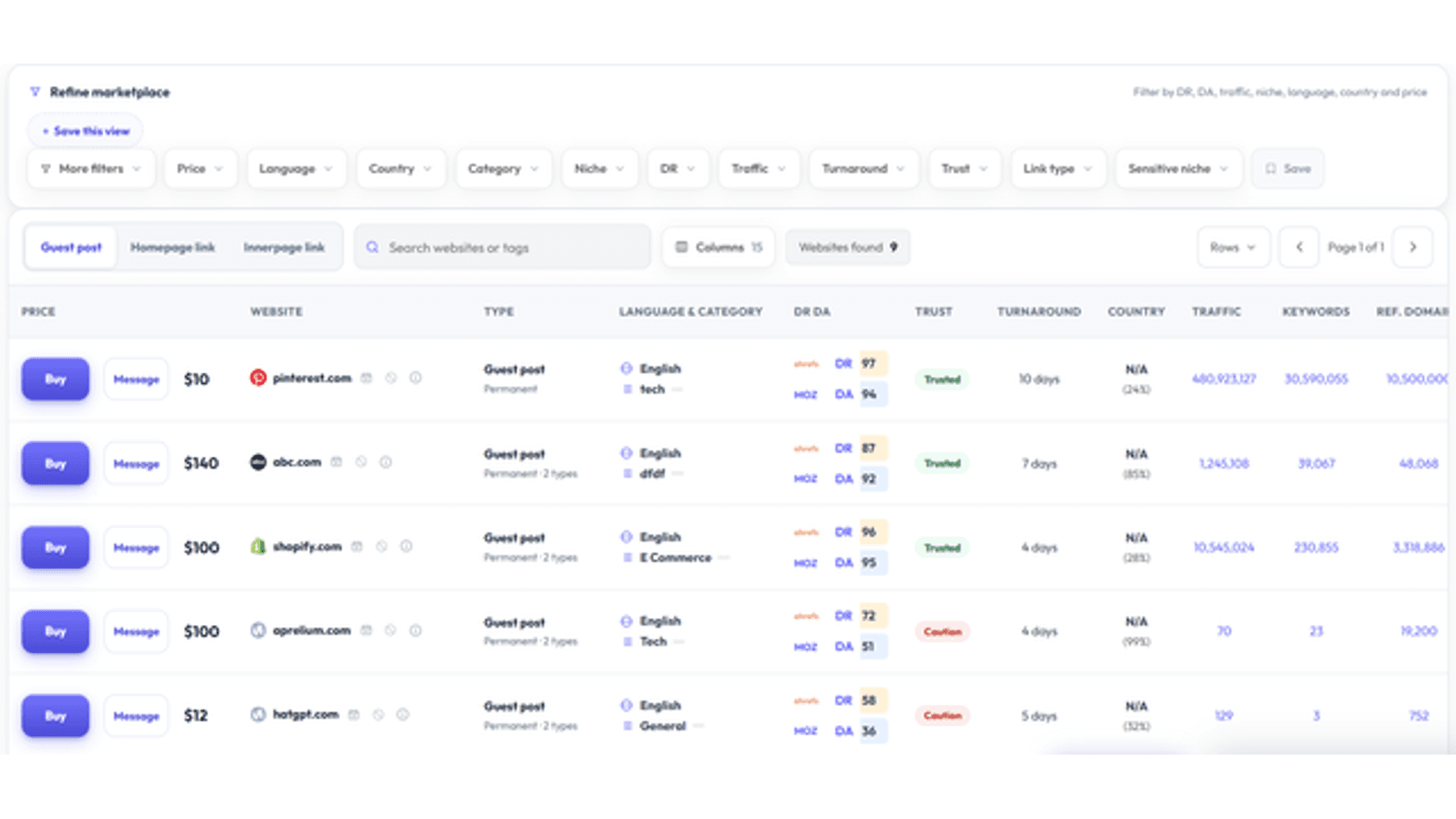The width and height of the screenshot is (1456, 819).
Task: Open the Sensitive niche filter dropdown
Action: click(1178, 169)
